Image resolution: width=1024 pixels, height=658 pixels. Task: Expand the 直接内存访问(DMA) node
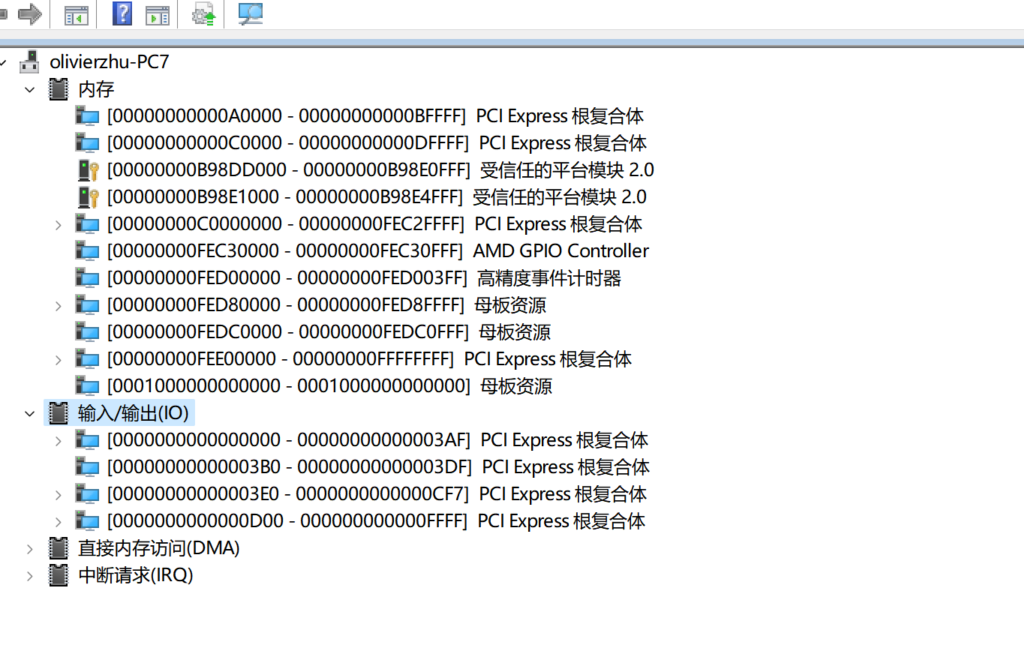tap(29, 548)
